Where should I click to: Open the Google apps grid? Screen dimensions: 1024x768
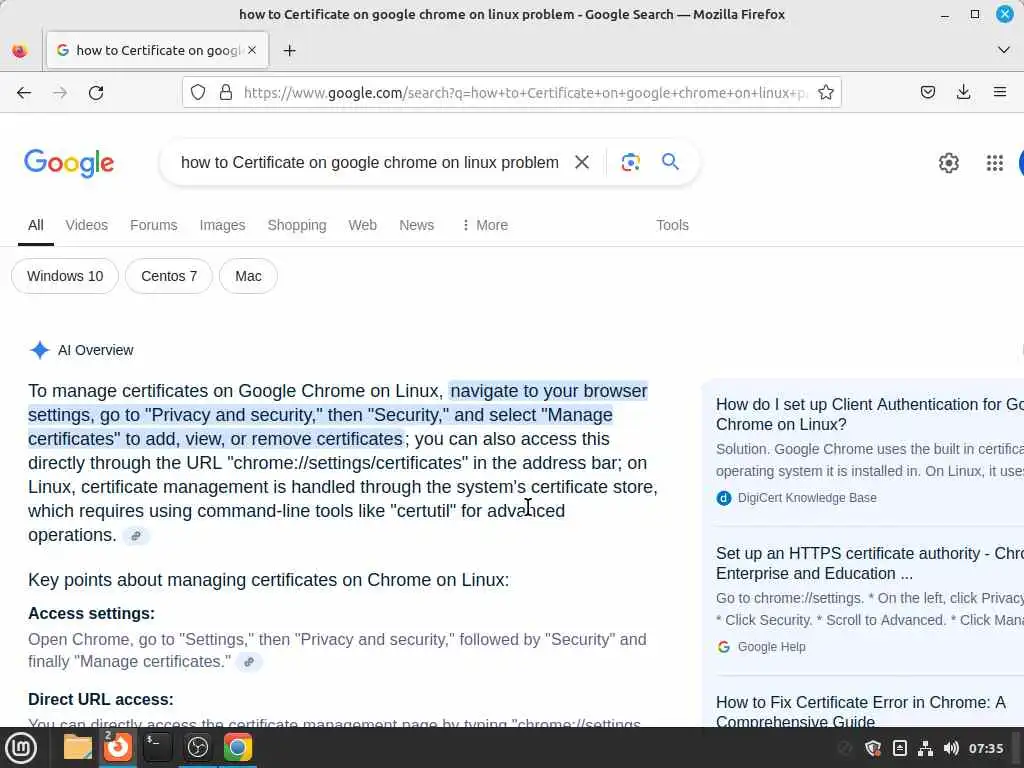pos(995,163)
